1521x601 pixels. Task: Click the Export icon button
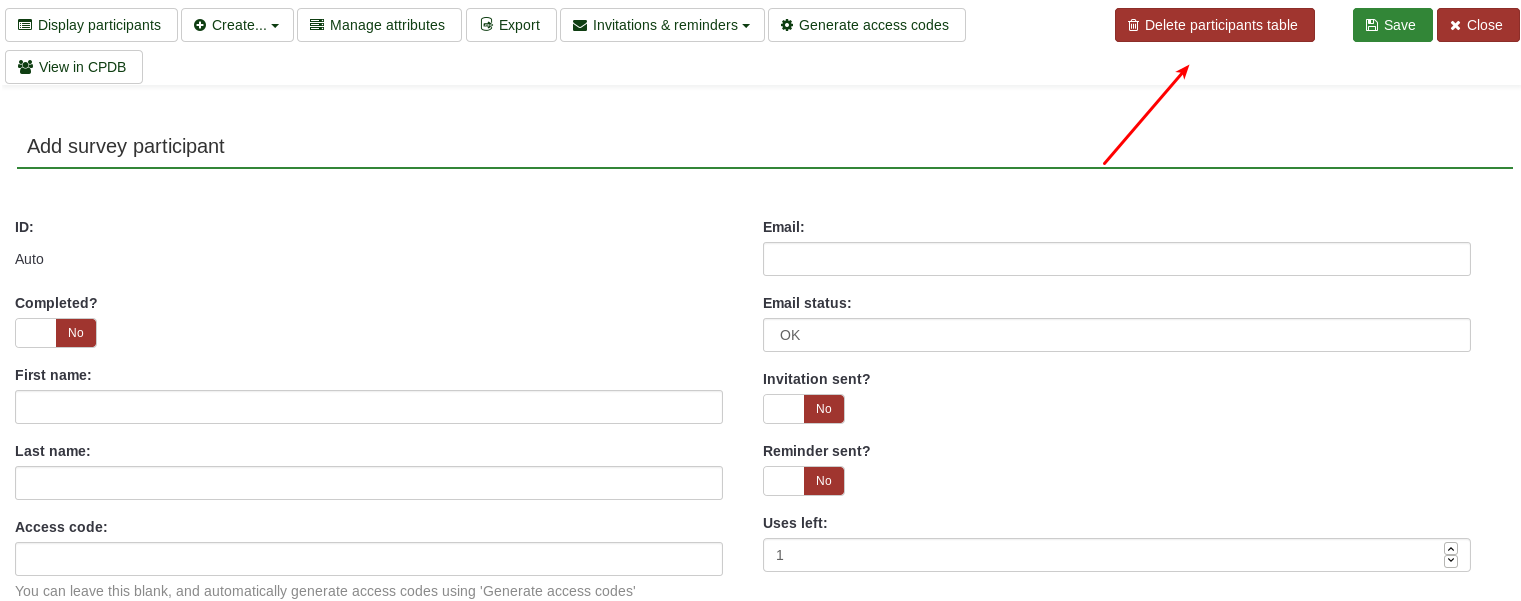click(x=487, y=25)
